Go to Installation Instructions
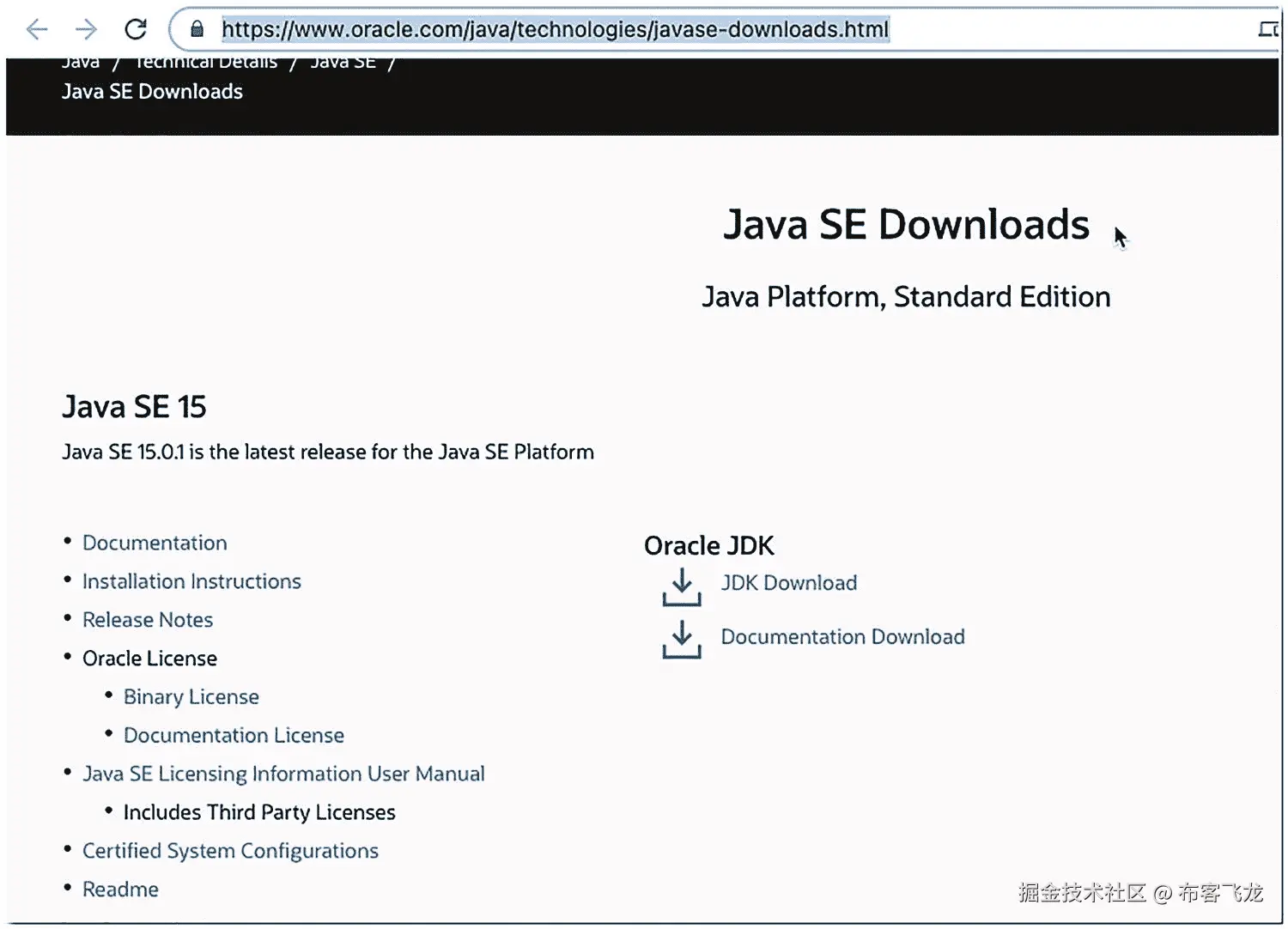The image size is (1288, 929). [191, 581]
